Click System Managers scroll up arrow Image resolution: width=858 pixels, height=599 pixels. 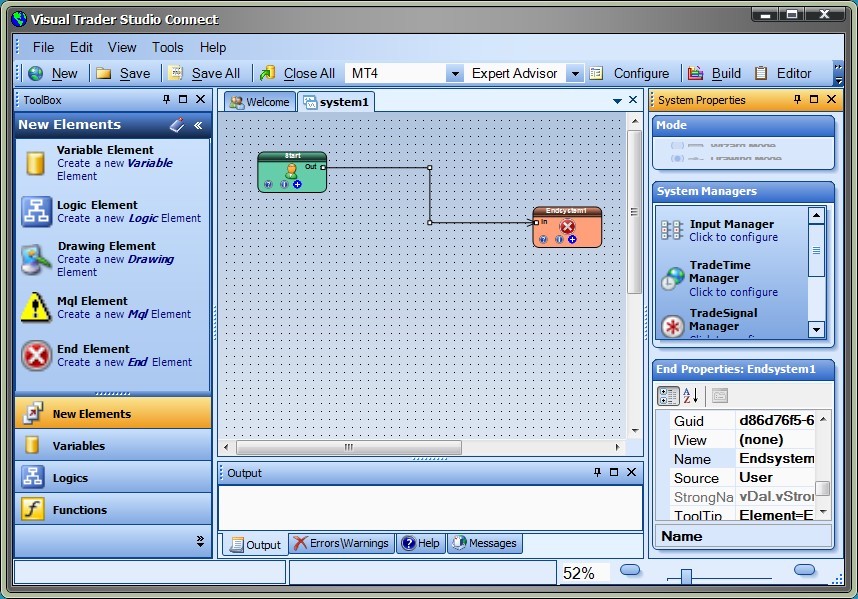pyautogui.click(x=816, y=216)
